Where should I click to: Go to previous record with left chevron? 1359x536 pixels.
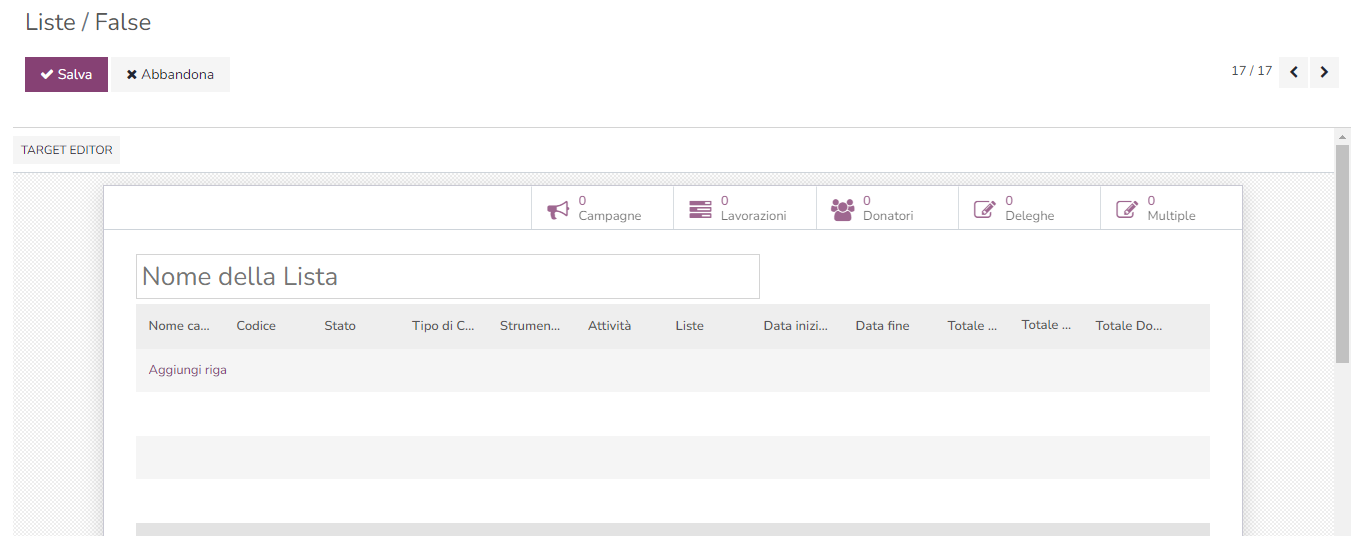[1293, 72]
